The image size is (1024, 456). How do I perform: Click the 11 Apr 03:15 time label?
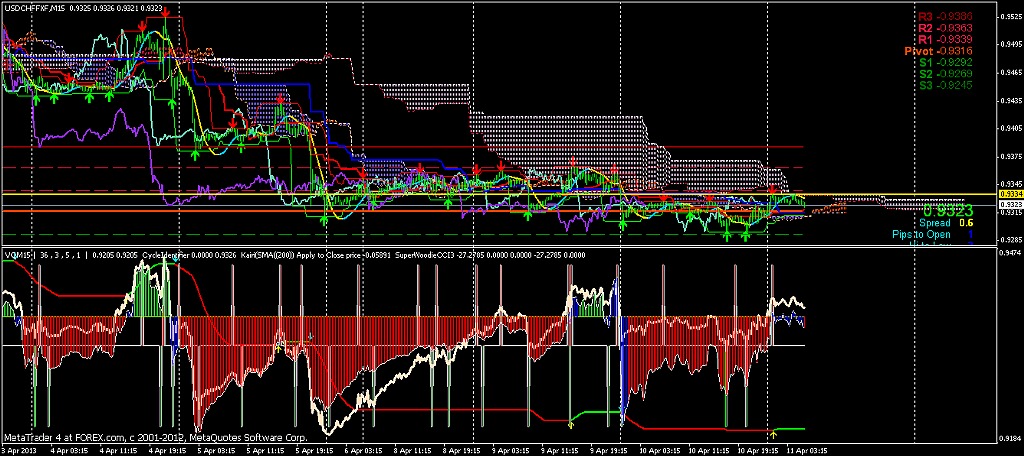[x=807, y=450]
